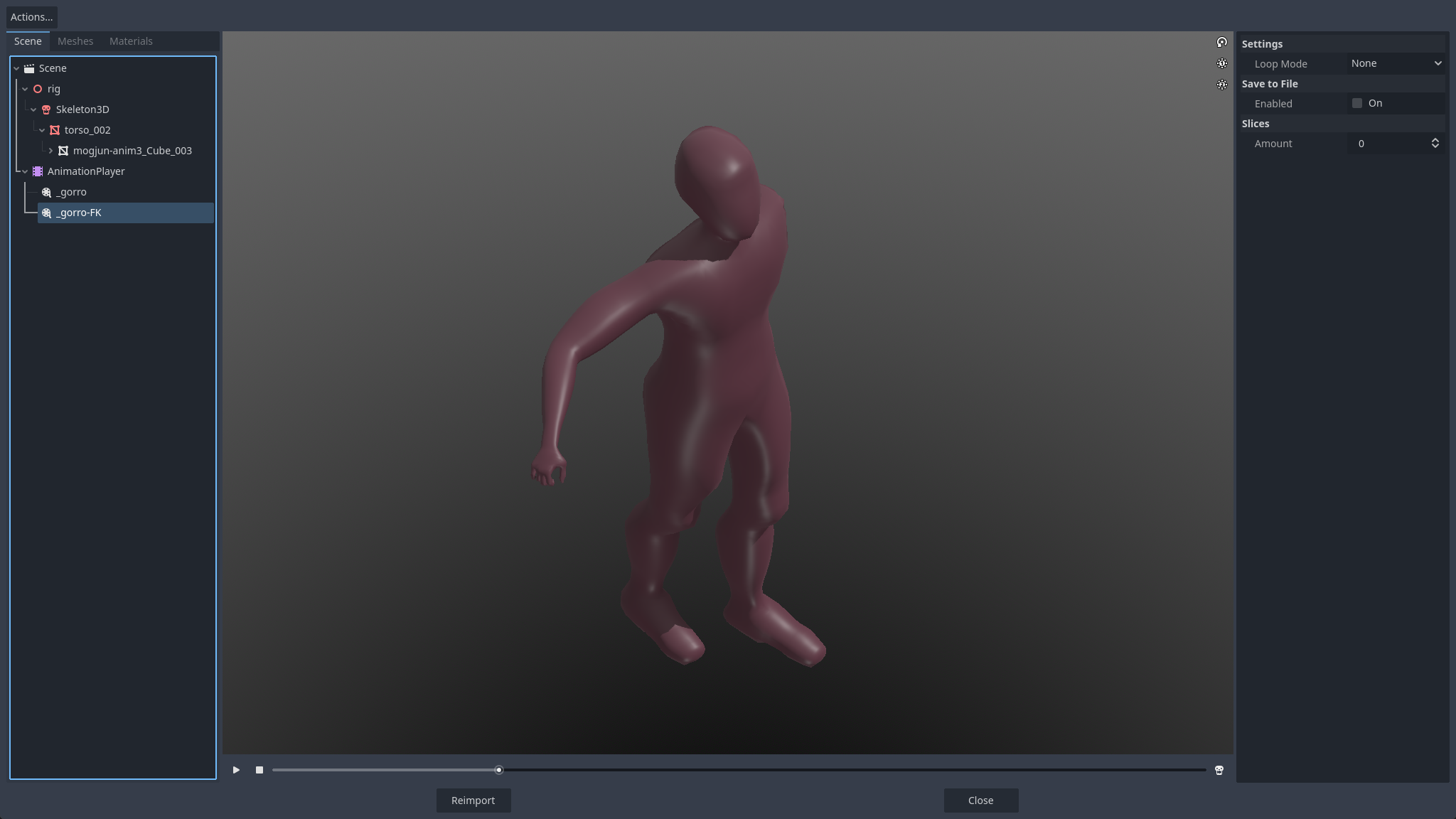Click the skeleton icon beside the timeline
Viewport: 1456px width, 819px height.
(x=1219, y=770)
